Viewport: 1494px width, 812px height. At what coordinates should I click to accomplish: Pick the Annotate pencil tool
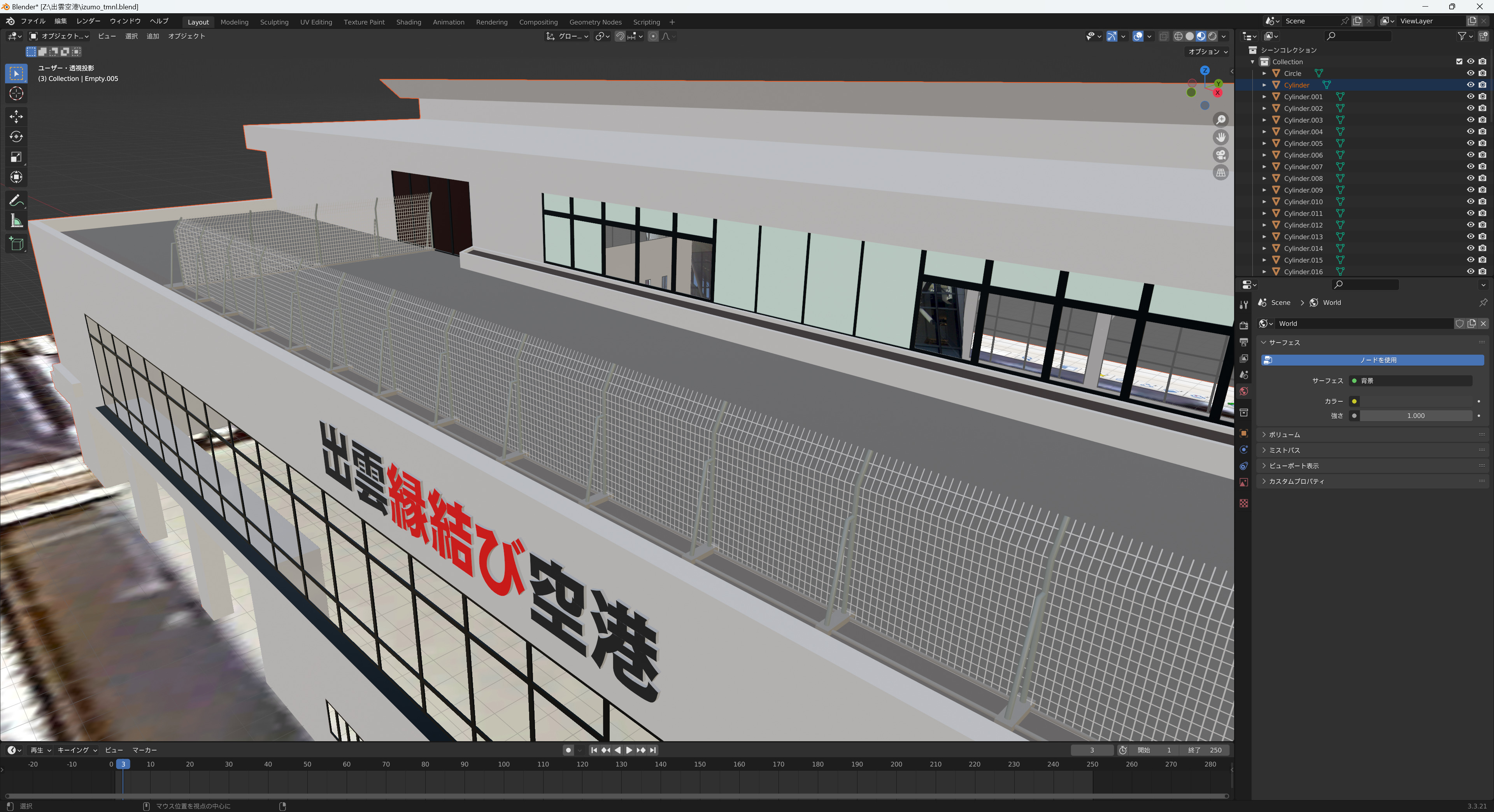[x=16, y=201]
